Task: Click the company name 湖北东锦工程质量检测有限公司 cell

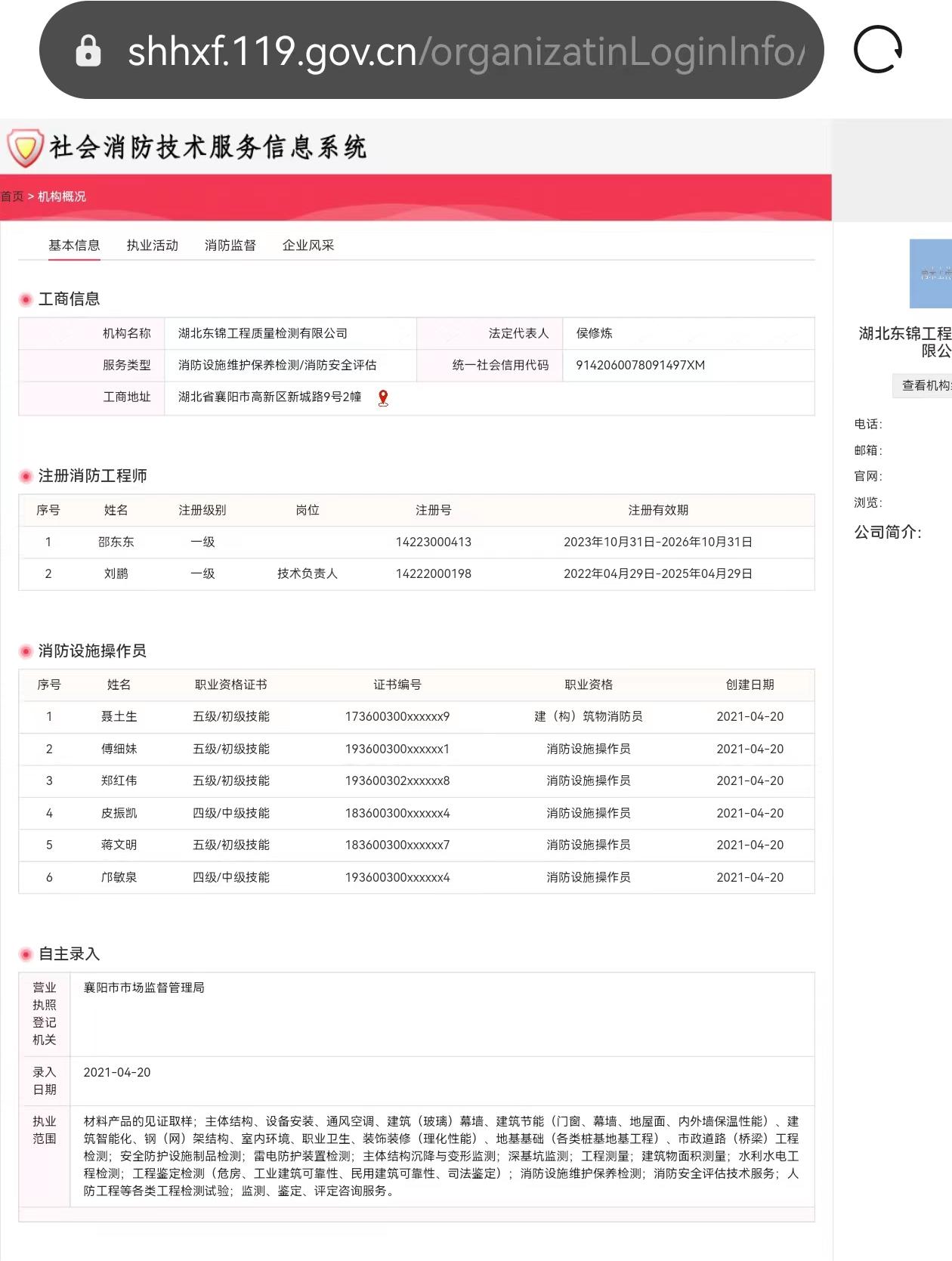Action: pos(262,333)
